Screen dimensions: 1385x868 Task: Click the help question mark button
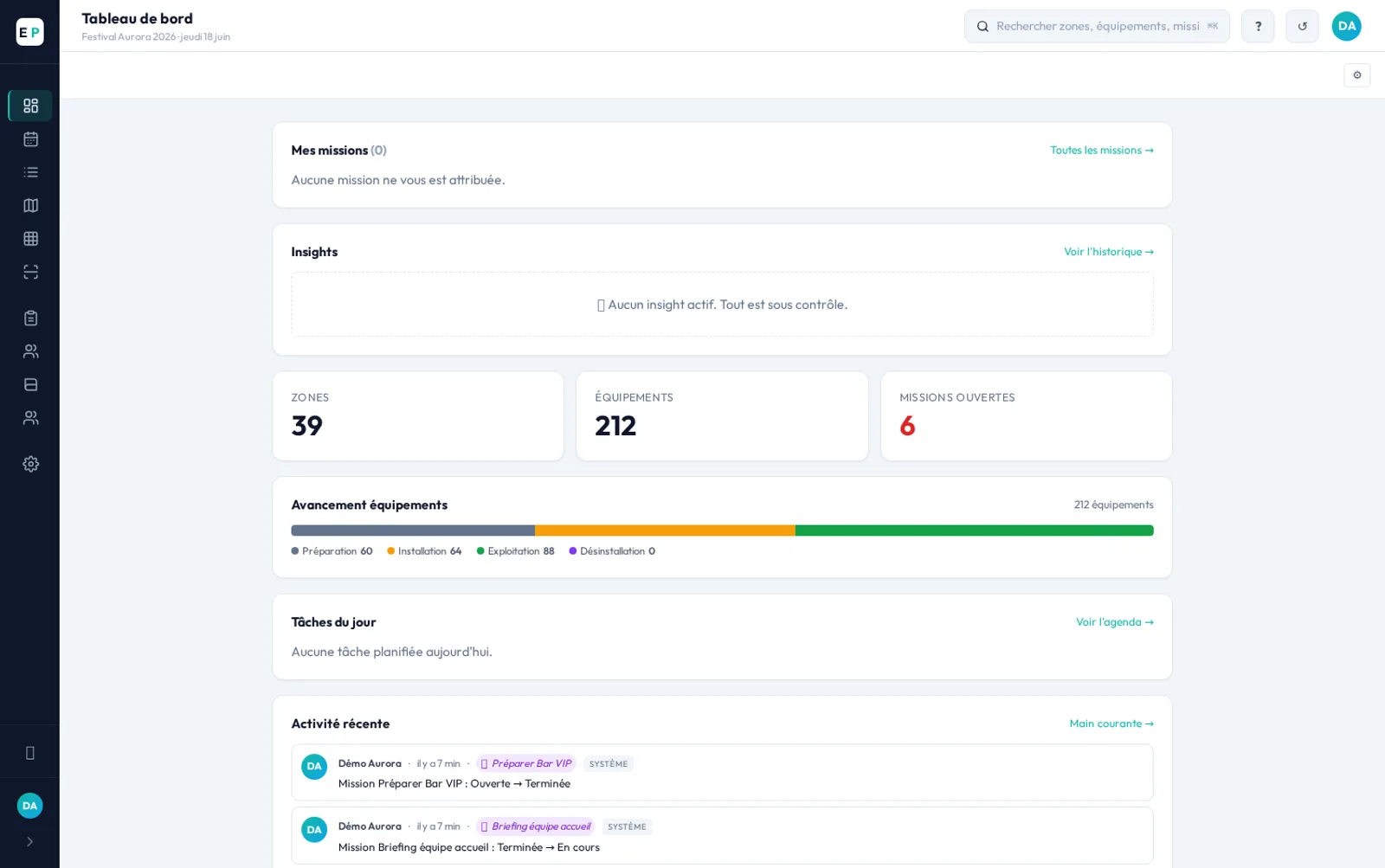1258,26
